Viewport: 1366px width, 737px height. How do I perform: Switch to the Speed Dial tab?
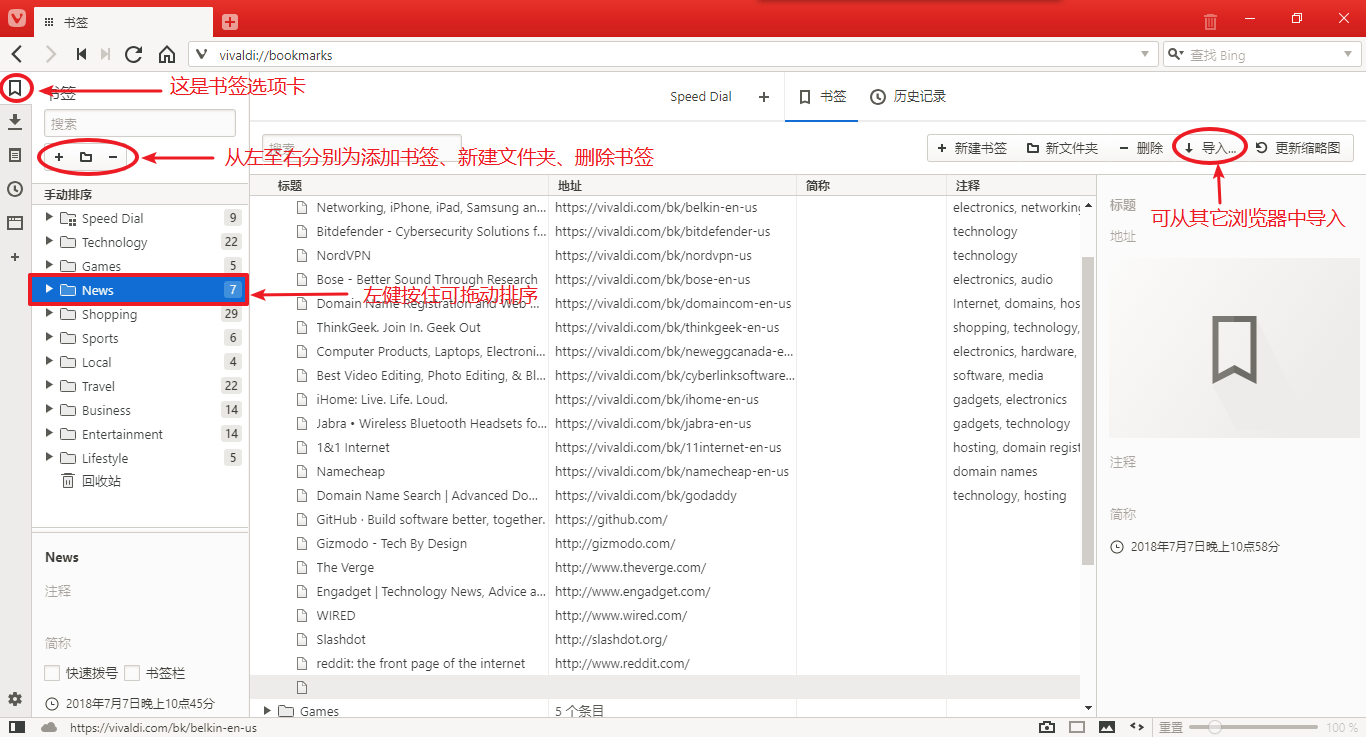(x=700, y=97)
